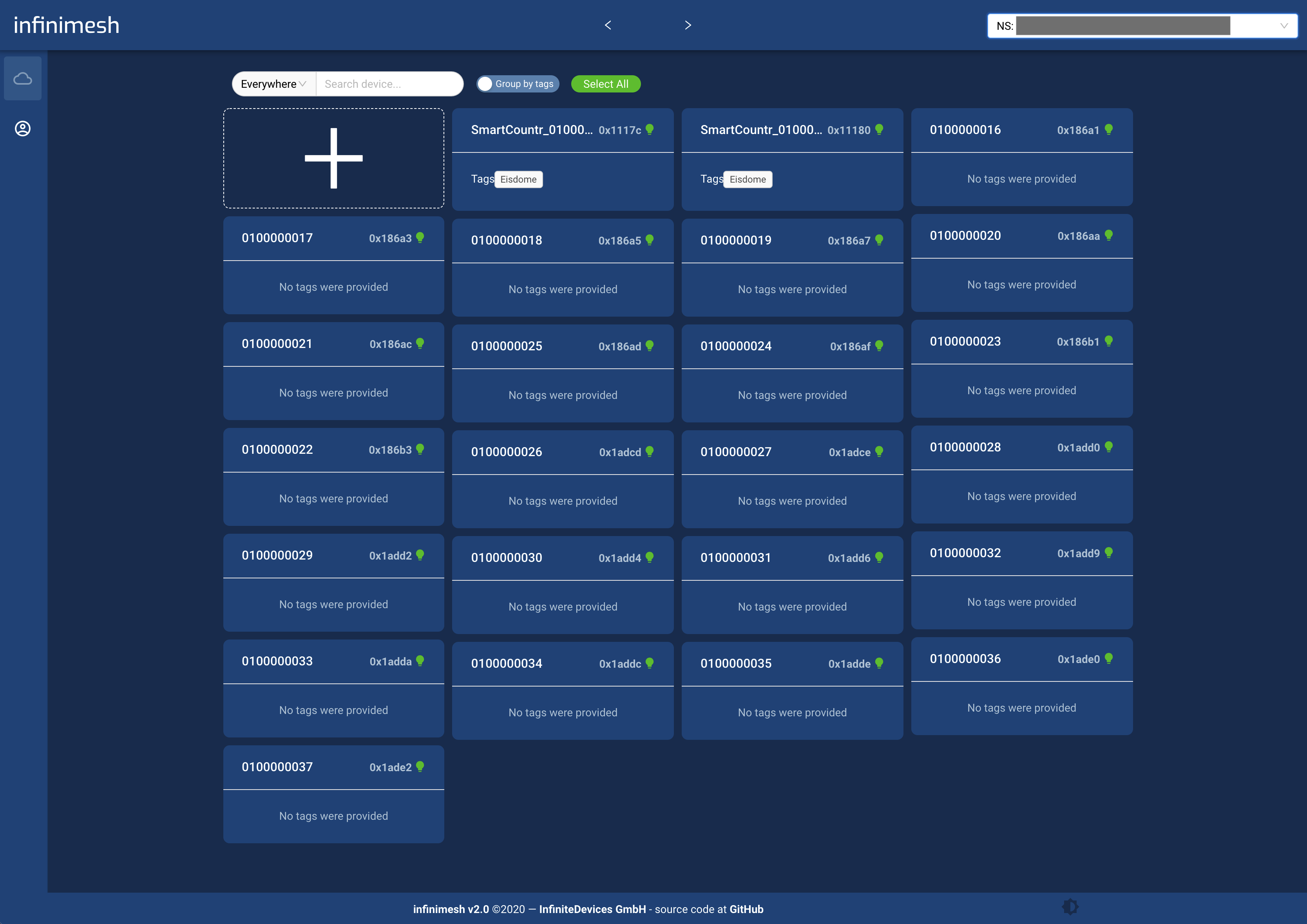
Task: Click the Search device input field
Action: [x=389, y=84]
